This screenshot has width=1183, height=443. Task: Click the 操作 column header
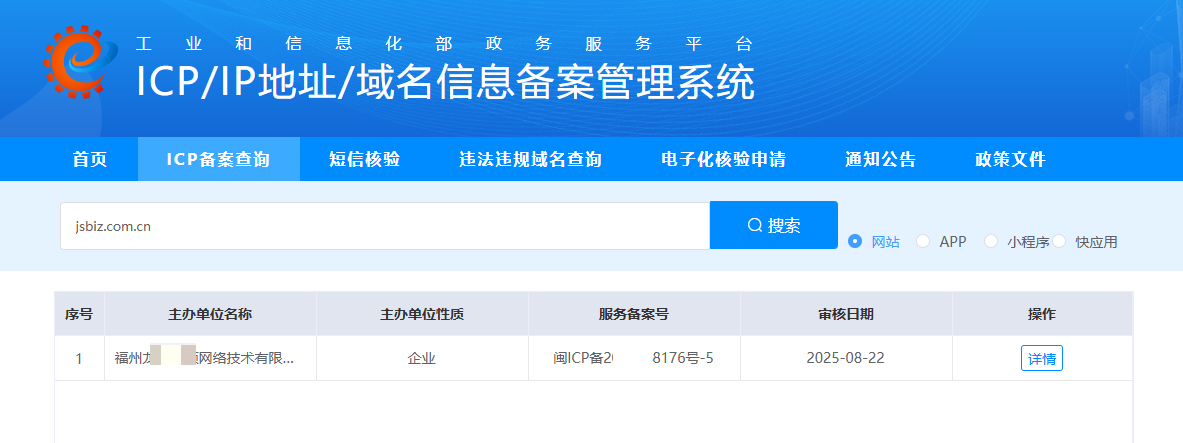pos(1042,314)
